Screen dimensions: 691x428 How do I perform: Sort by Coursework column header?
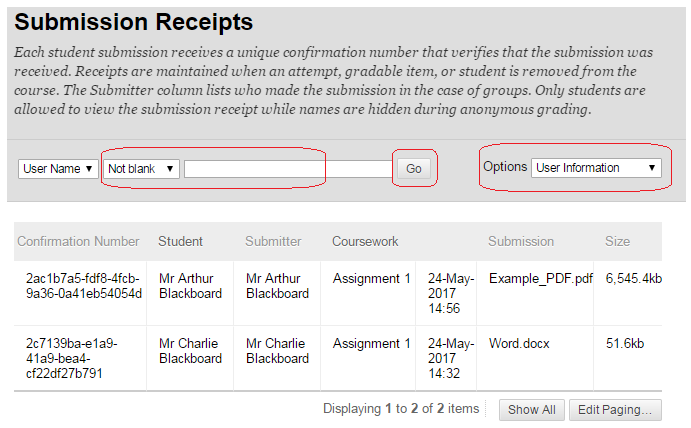[365, 241]
